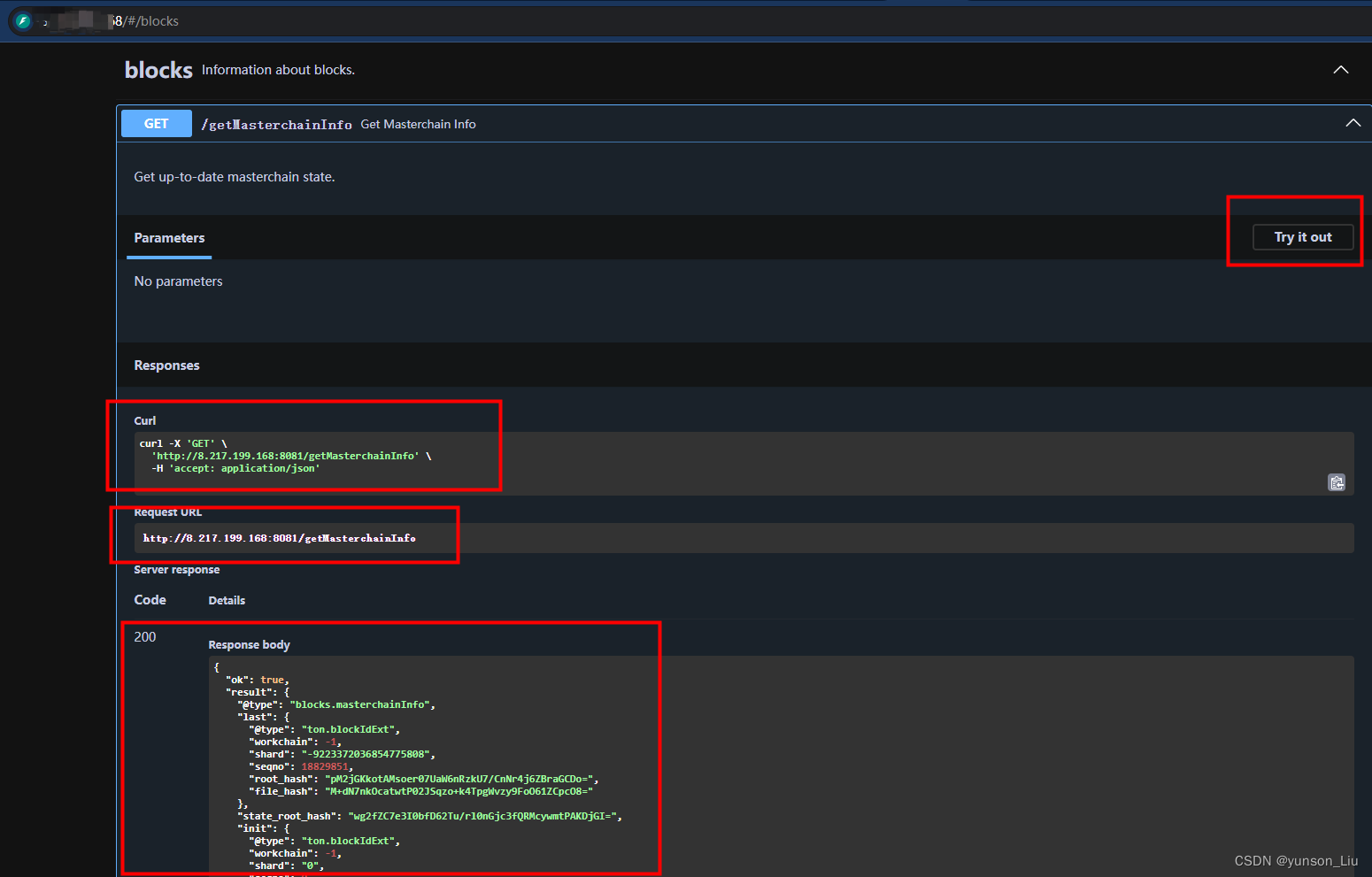Switch to the Parameters tab
The height and width of the screenshot is (877, 1372).
coord(169,238)
